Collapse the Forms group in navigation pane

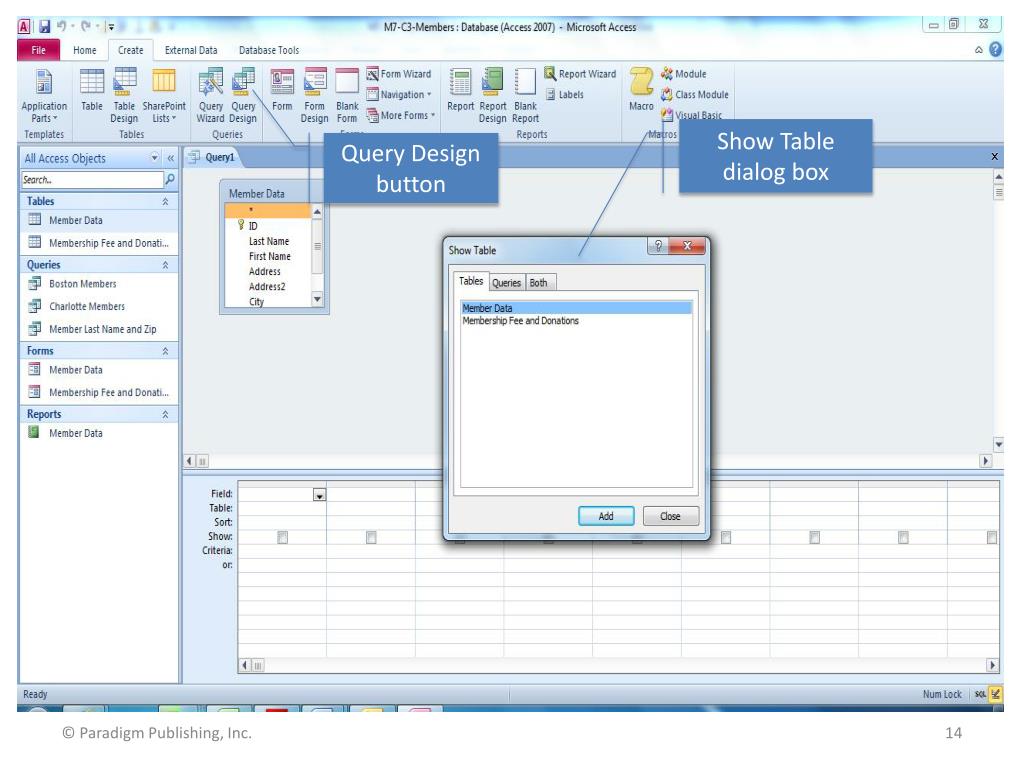pos(165,351)
